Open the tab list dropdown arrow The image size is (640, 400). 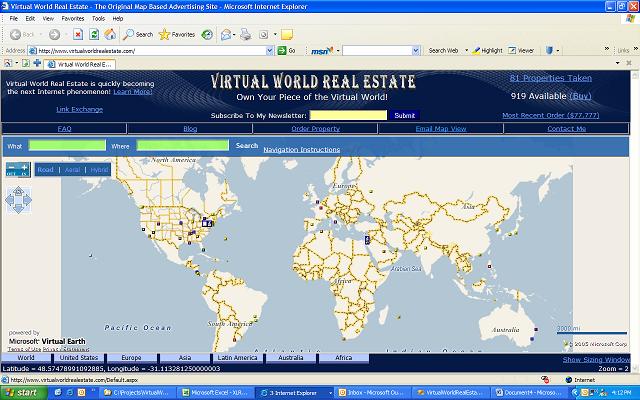(x=618, y=63)
